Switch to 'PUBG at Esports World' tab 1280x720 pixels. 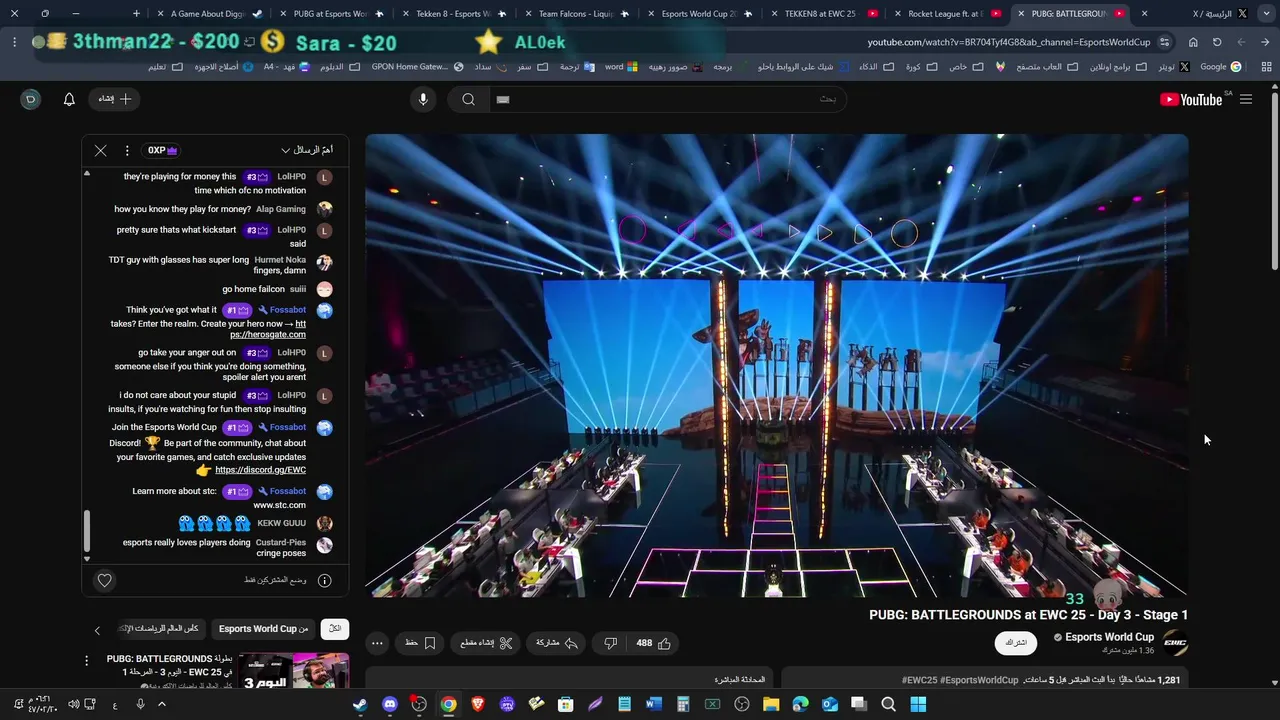[x=332, y=14]
